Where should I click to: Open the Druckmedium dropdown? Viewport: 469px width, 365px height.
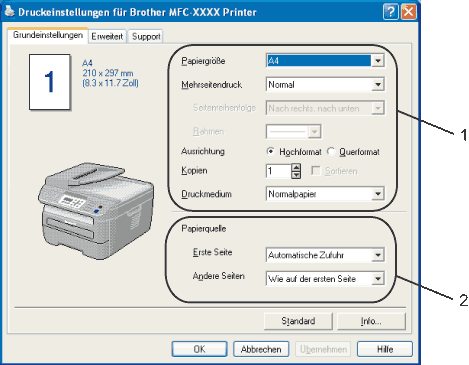coord(378,194)
